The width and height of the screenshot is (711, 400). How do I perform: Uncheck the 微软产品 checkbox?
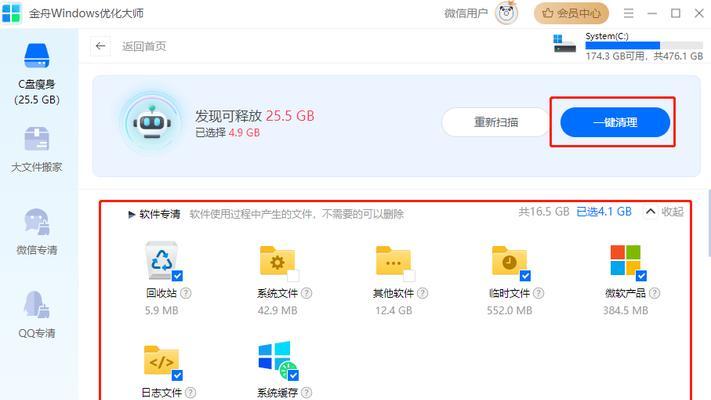pos(642,275)
